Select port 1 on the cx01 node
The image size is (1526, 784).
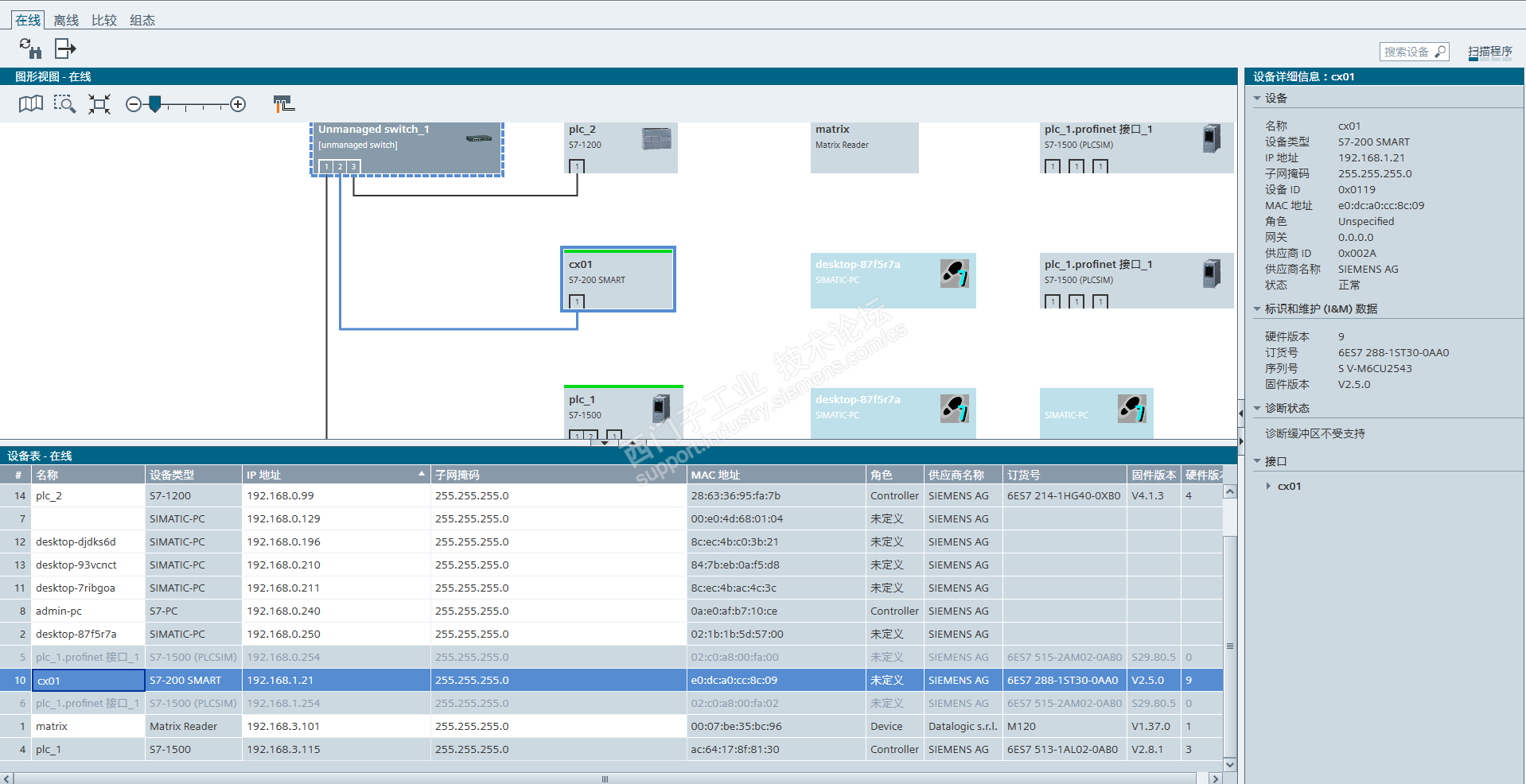click(x=577, y=301)
